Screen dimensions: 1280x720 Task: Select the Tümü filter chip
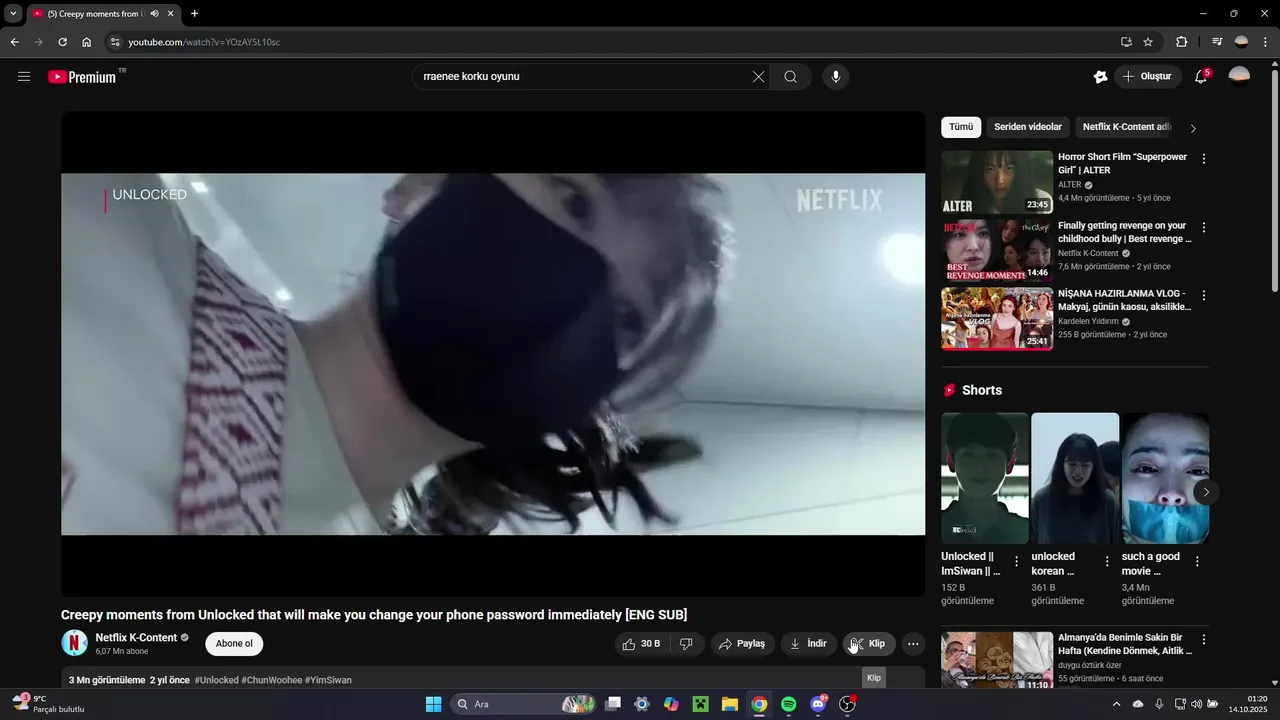(x=961, y=127)
